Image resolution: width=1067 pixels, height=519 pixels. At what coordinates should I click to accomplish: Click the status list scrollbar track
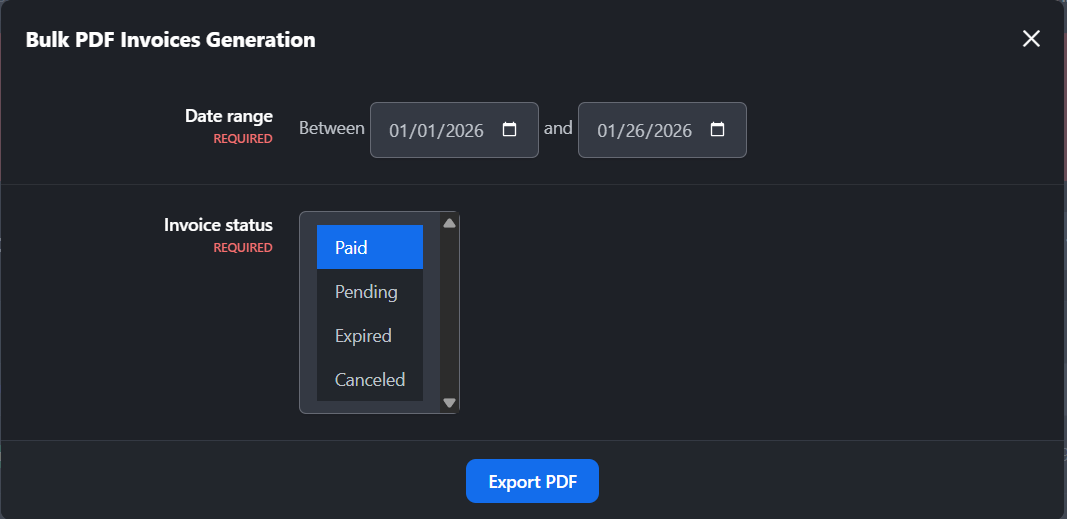[449, 313]
